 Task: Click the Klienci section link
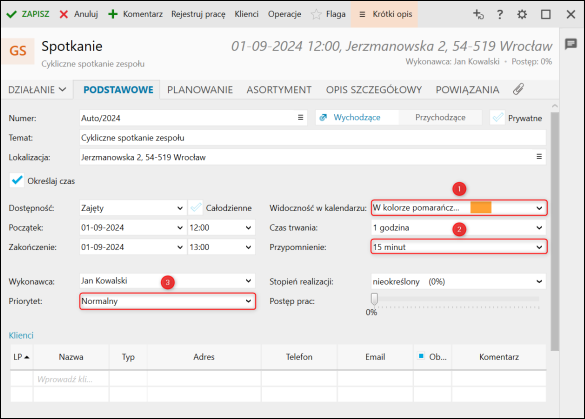(x=21, y=335)
